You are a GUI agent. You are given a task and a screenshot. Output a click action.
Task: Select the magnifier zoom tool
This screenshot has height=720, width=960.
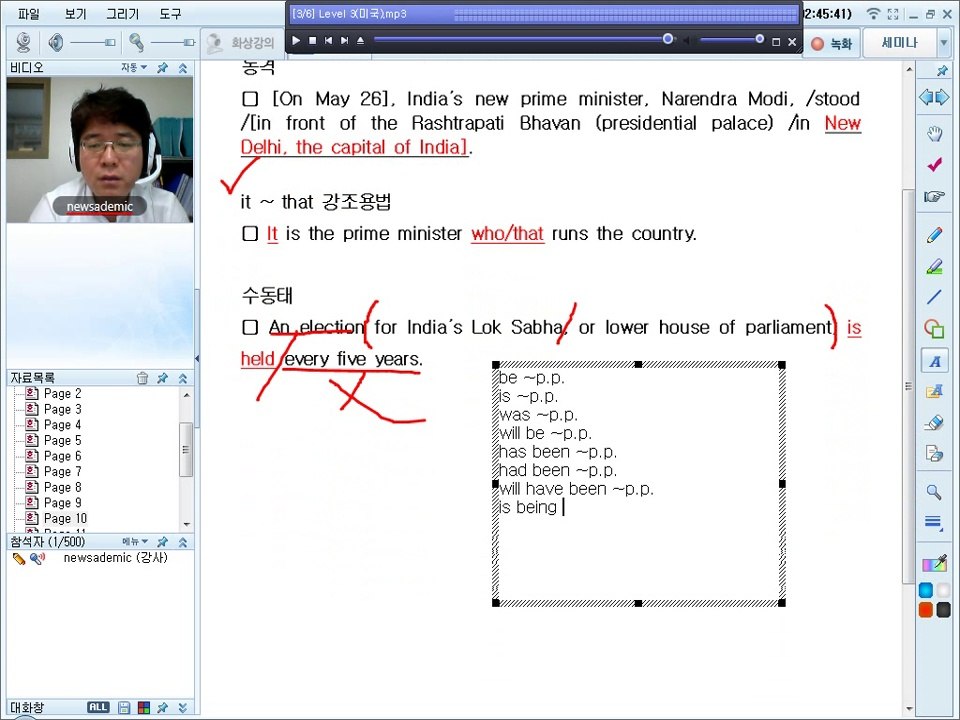[934, 491]
